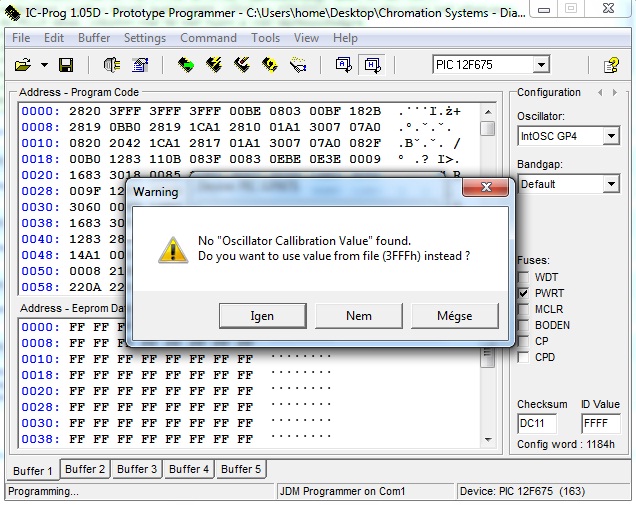Click JDM Programmer on Com1 status text
The image size is (636, 505).
(x=342, y=492)
